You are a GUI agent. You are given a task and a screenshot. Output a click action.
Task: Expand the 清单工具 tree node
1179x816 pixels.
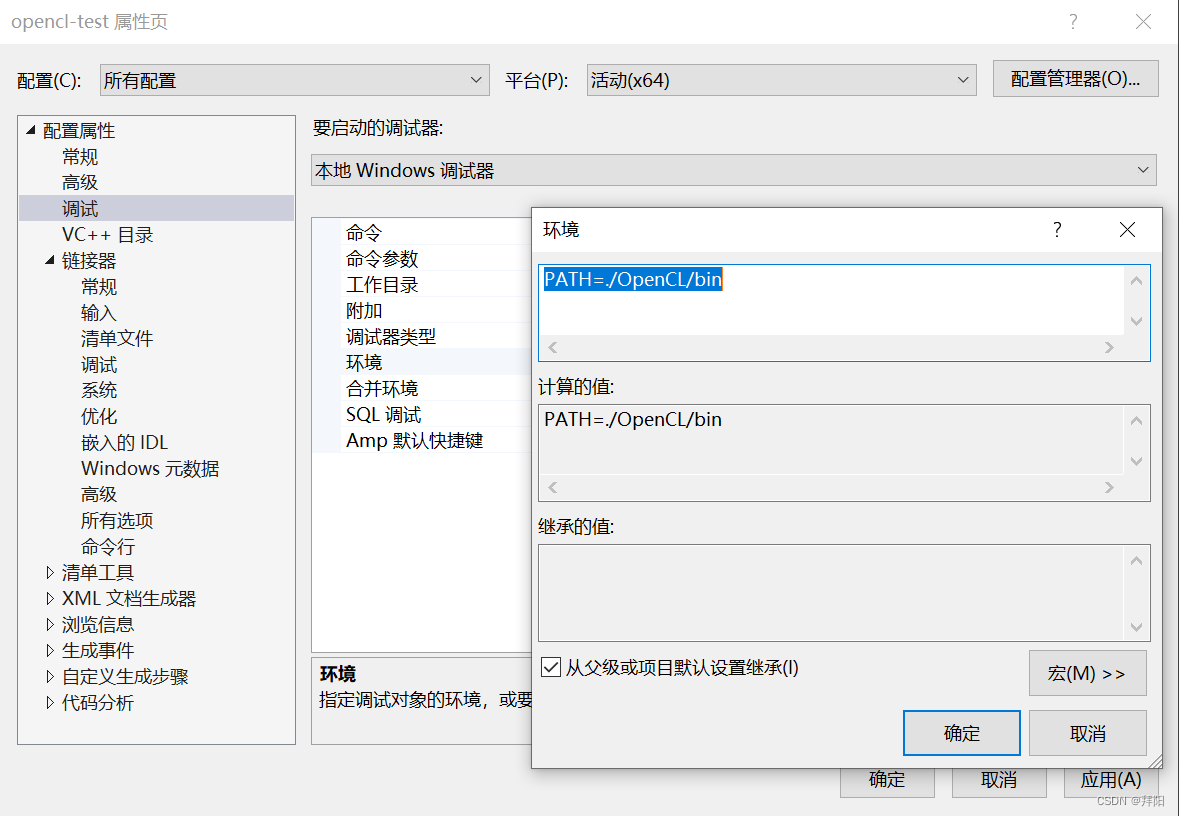51,572
